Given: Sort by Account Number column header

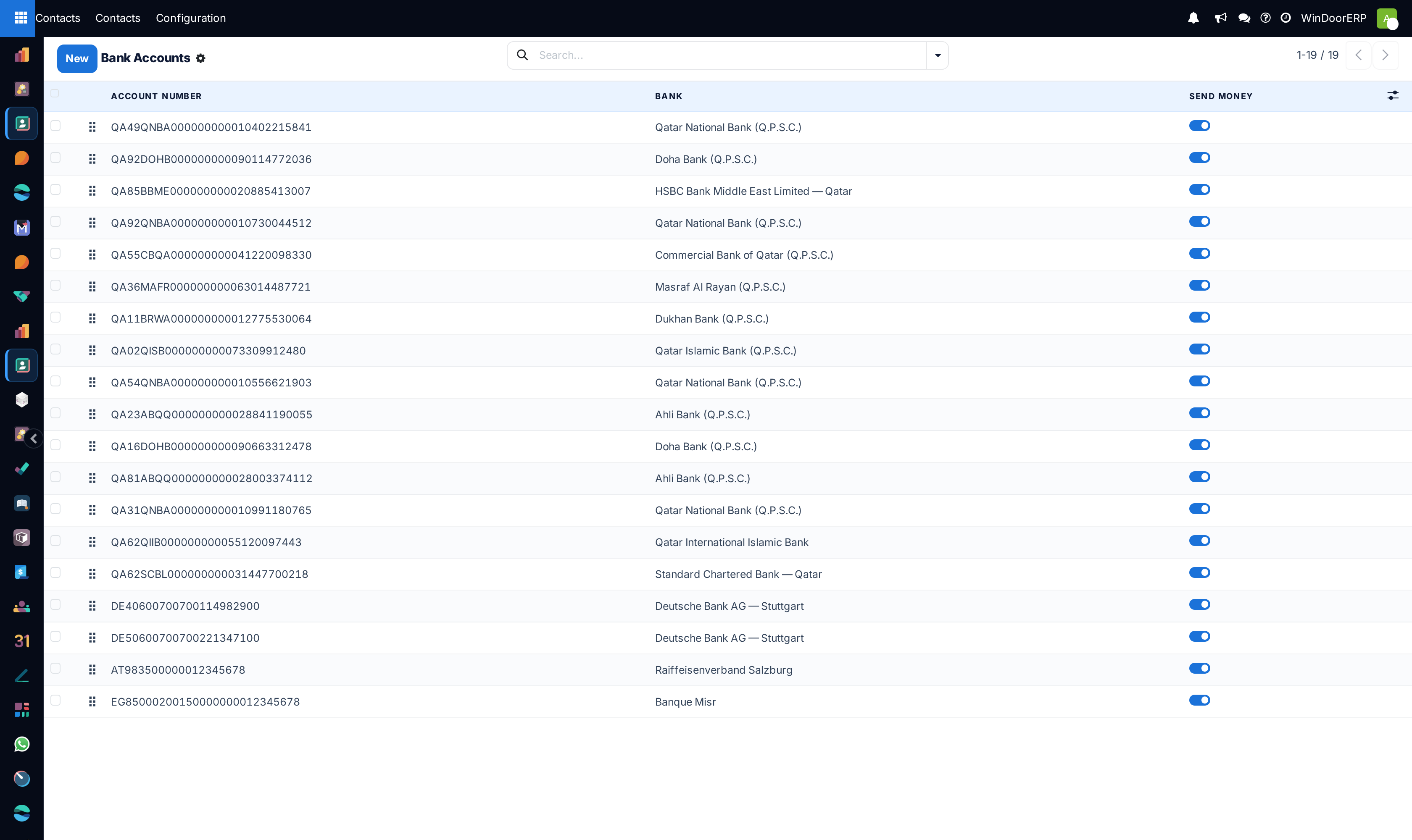Looking at the screenshot, I should [x=156, y=96].
